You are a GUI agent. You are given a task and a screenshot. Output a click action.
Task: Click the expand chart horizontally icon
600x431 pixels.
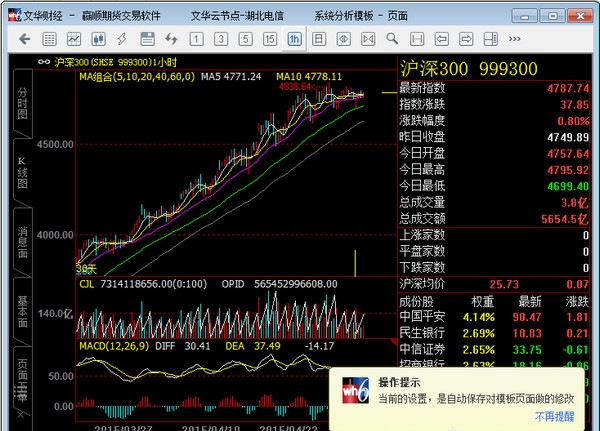tap(343, 39)
